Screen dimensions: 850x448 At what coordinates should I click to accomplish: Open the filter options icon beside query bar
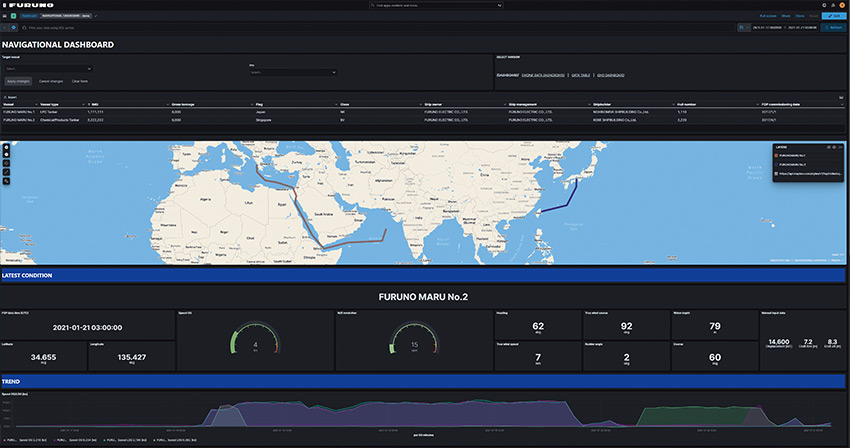click(14, 27)
